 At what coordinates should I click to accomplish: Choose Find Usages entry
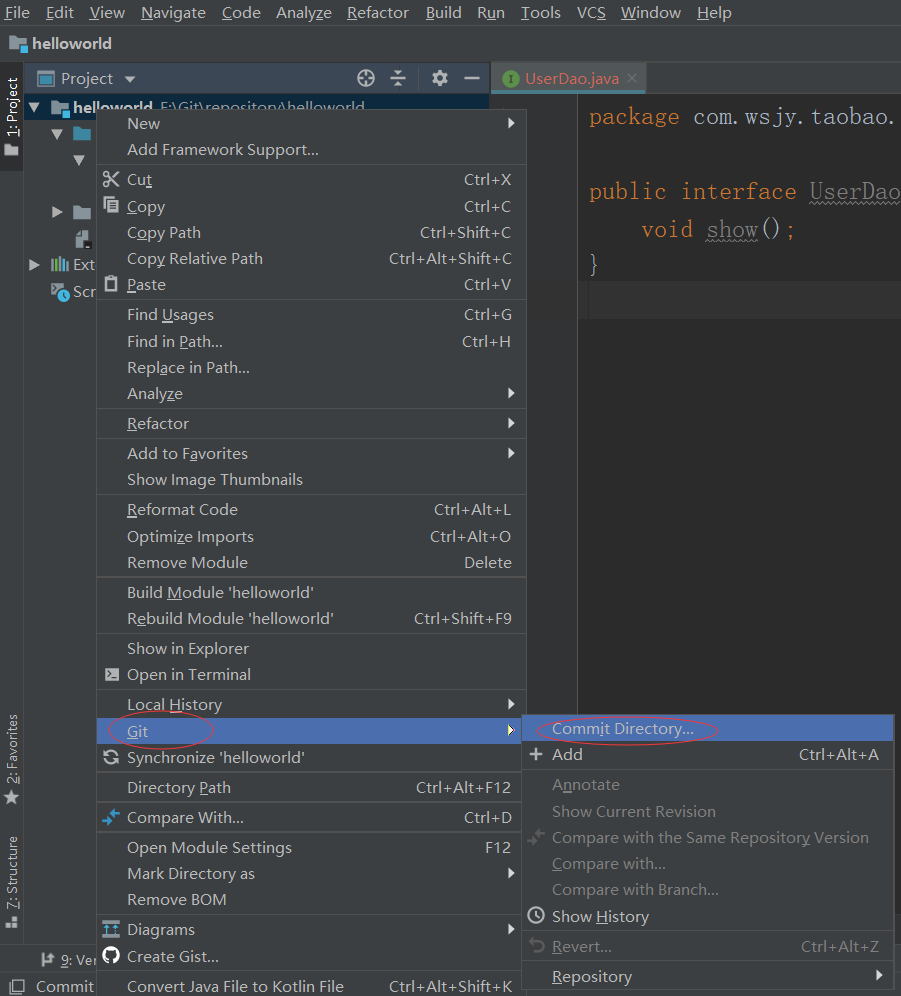(311, 314)
